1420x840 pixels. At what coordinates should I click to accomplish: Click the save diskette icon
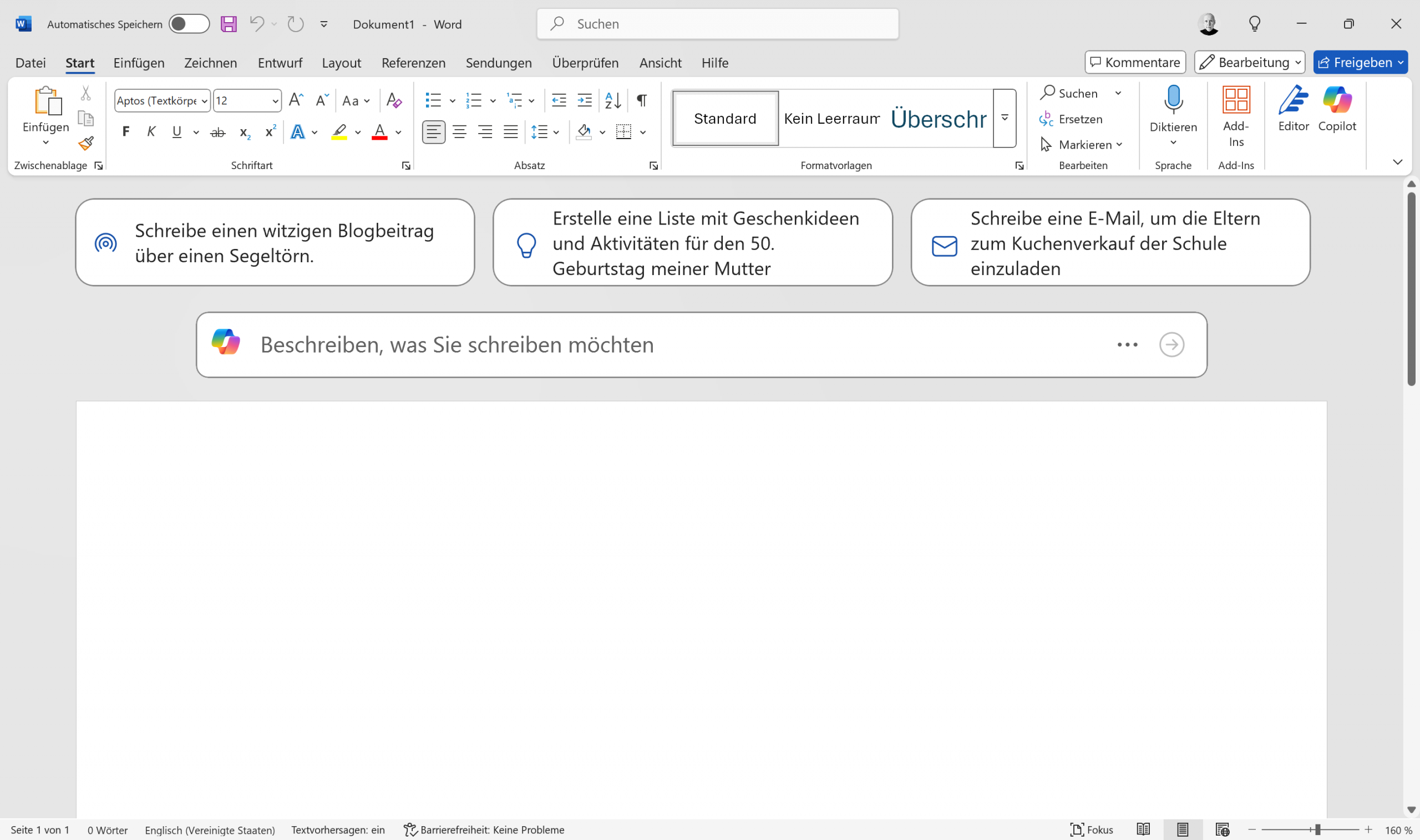[229, 24]
